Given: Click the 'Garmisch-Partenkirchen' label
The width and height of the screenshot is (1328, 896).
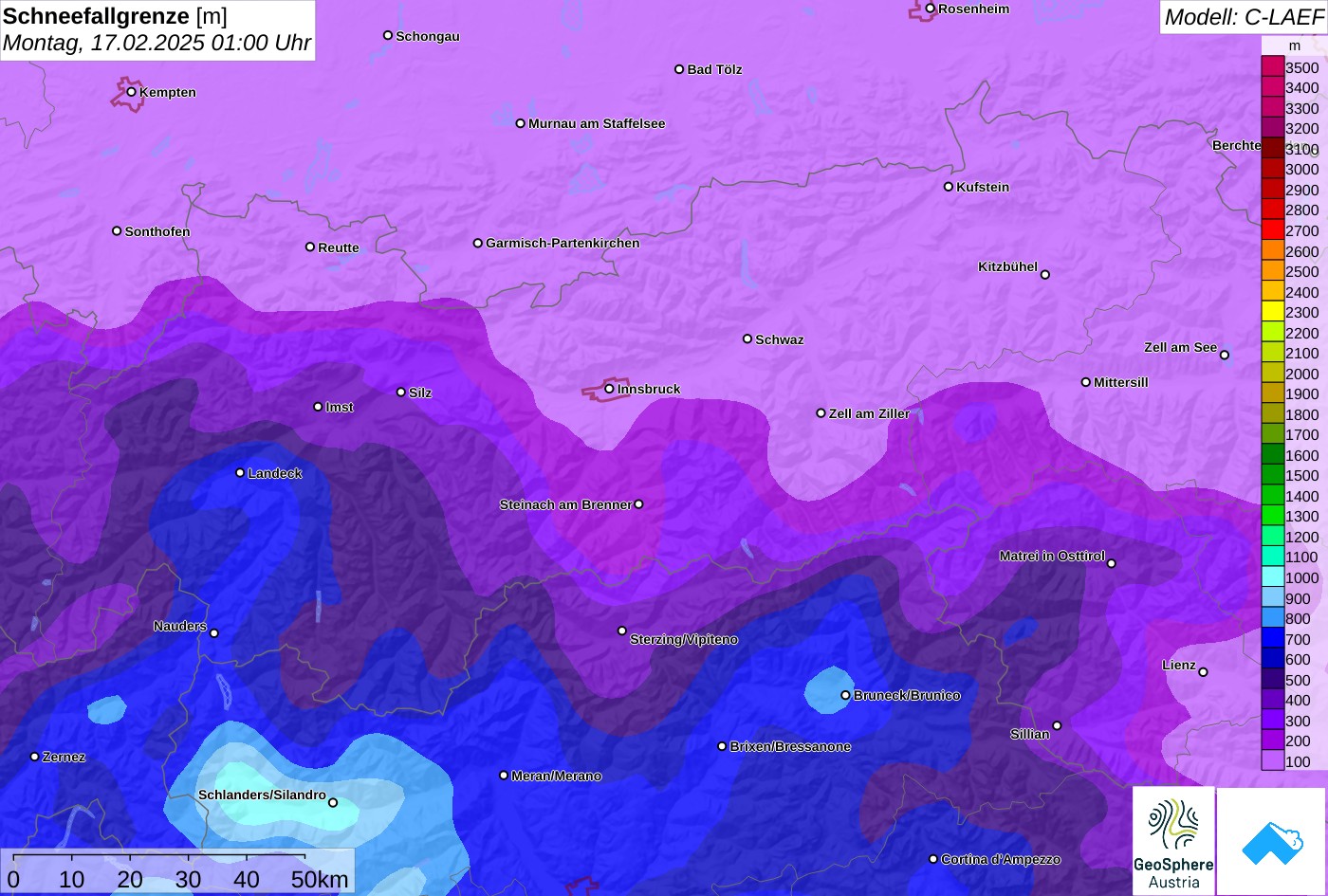Looking at the screenshot, I should tap(563, 243).
